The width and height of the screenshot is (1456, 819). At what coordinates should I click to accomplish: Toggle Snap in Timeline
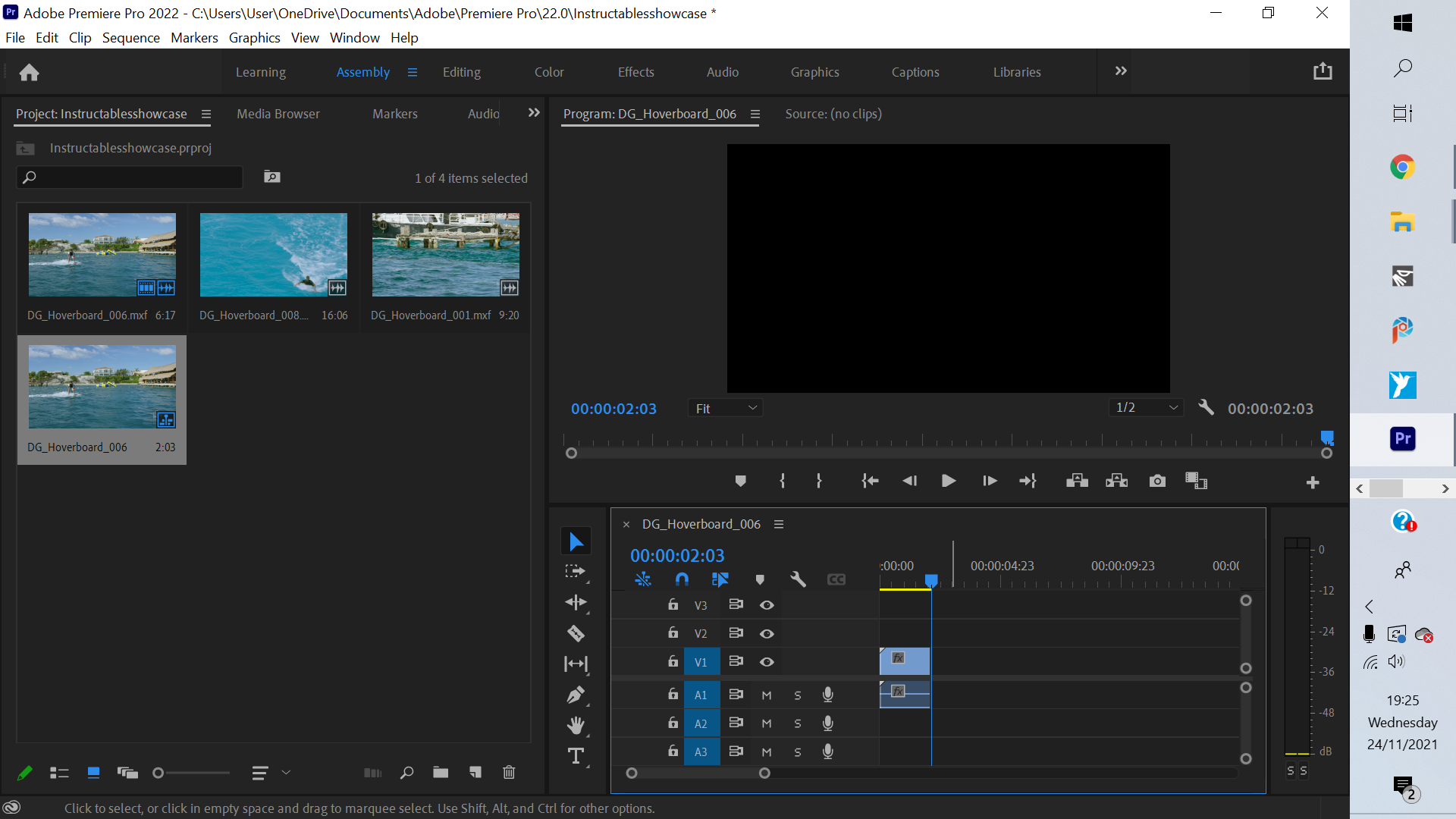tap(682, 579)
